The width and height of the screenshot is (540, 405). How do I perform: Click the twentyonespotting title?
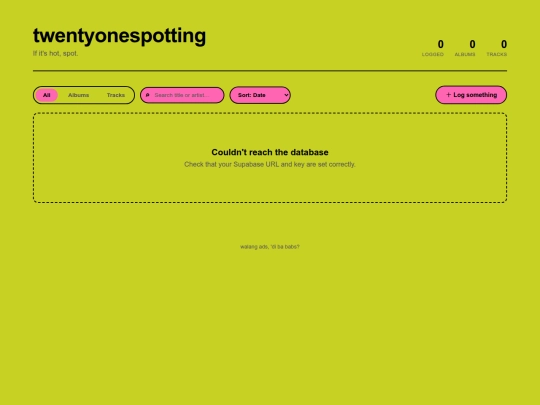click(120, 36)
